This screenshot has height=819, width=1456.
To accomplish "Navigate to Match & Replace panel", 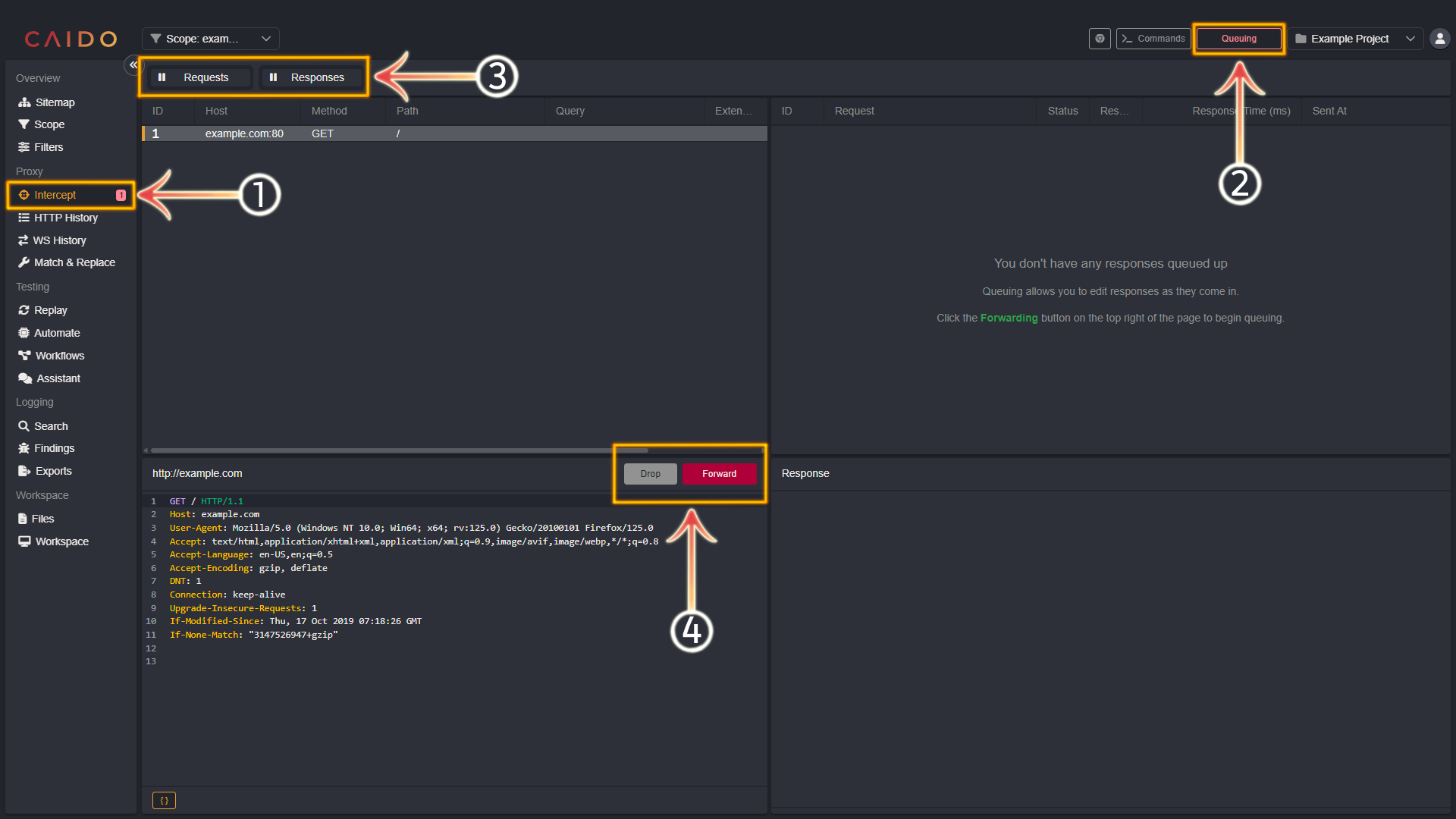I will point(73,262).
